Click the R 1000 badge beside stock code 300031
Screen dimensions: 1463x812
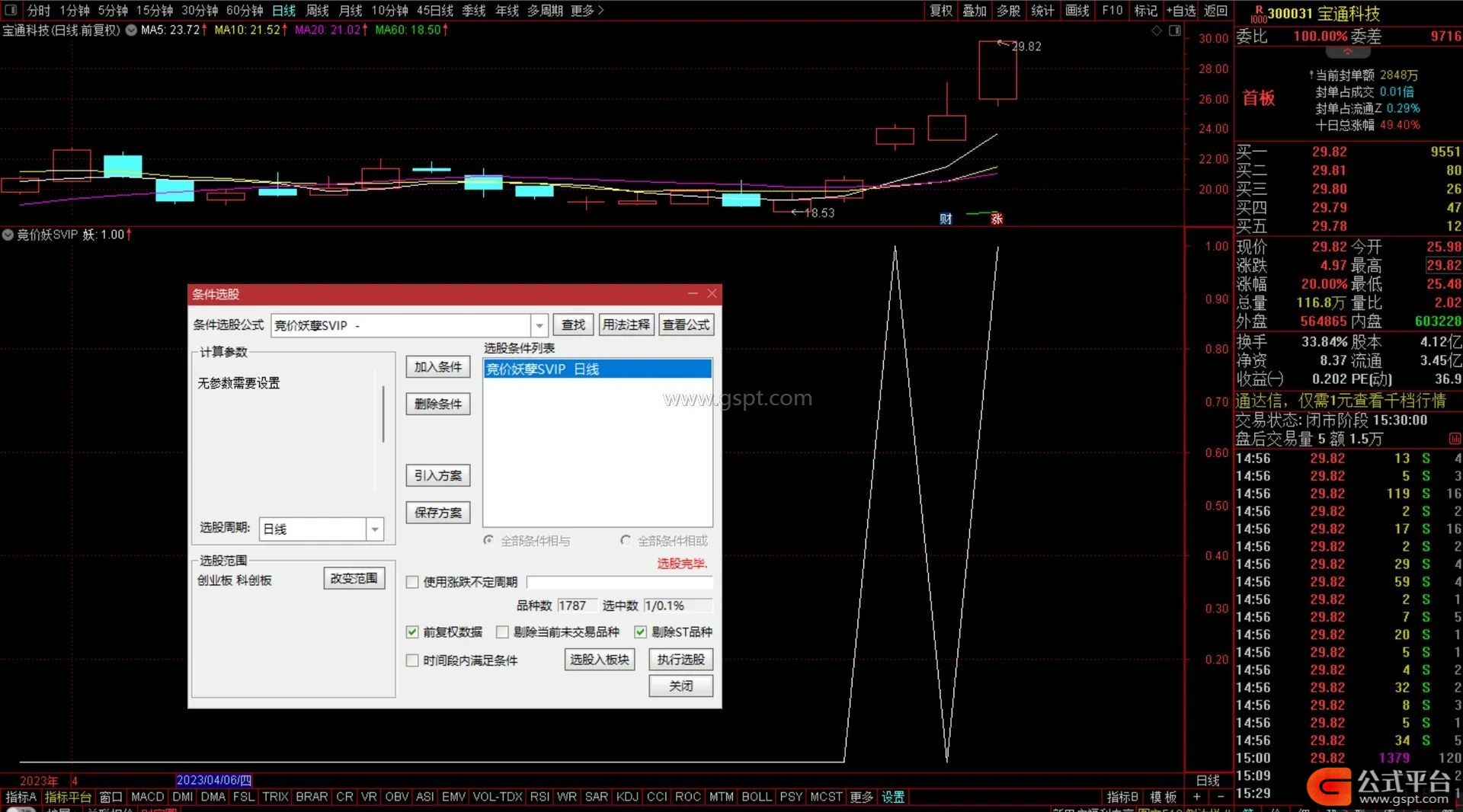pyautogui.click(x=1258, y=14)
